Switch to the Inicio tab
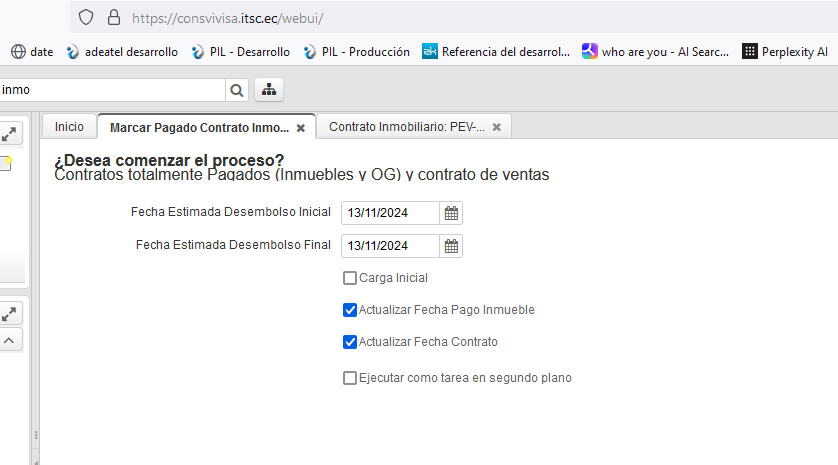 pyautogui.click(x=69, y=127)
